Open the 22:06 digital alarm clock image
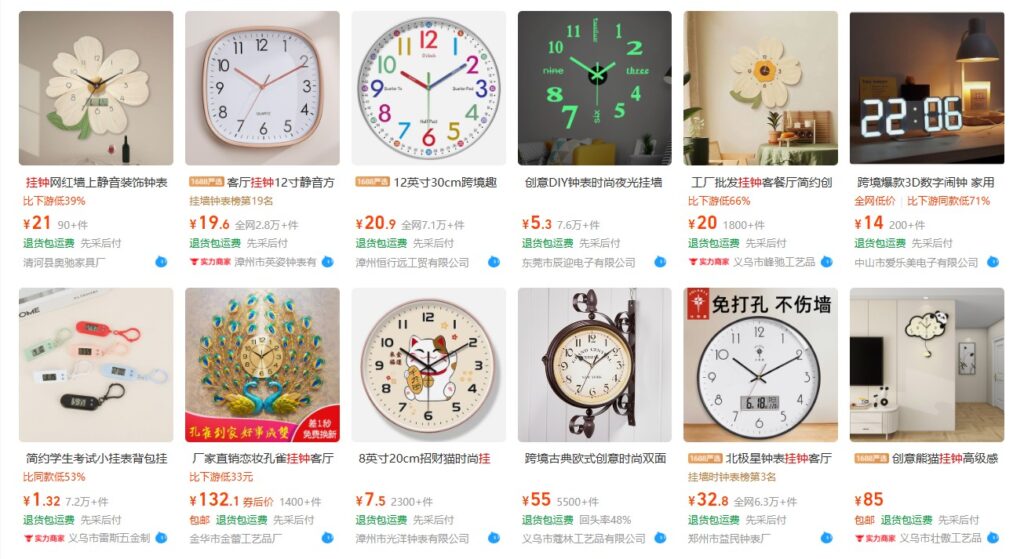The height and width of the screenshot is (559, 1024). pyautogui.click(x=927, y=88)
